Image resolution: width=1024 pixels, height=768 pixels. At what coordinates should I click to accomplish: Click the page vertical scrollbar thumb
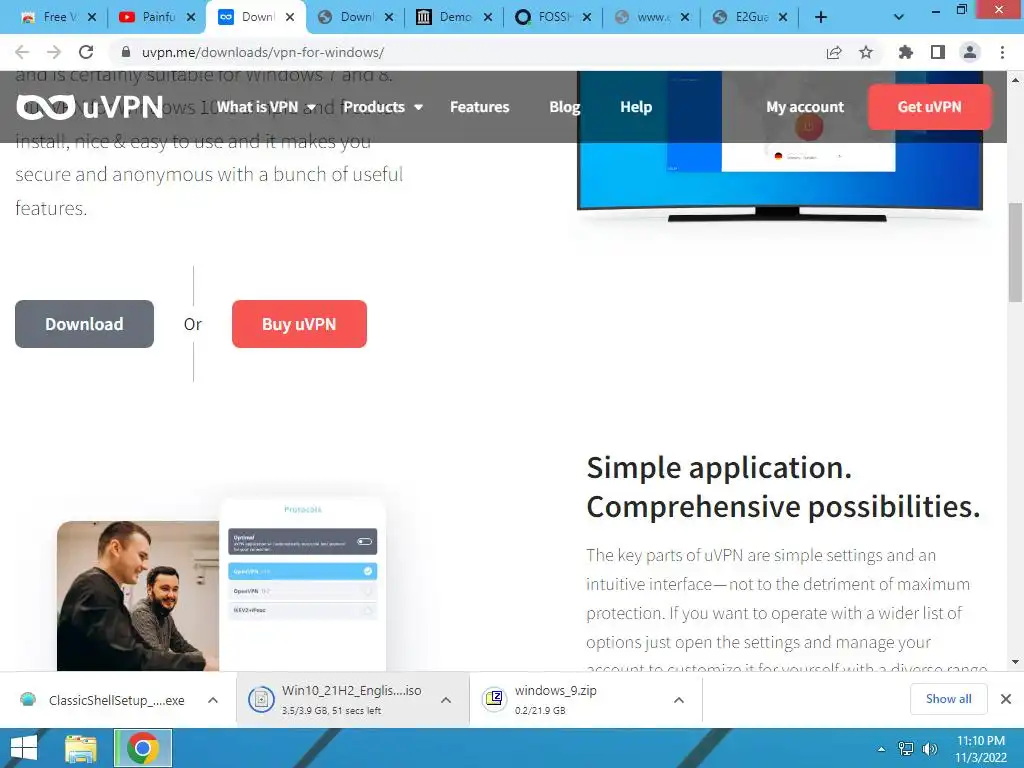pos(1016,251)
